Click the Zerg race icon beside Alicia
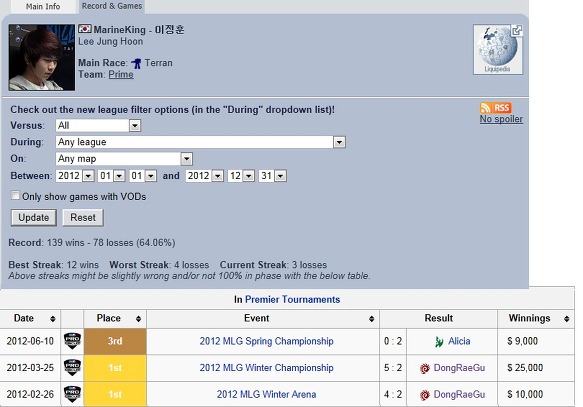Screen dimensions: 583x407 pyautogui.click(x=439, y=341)
